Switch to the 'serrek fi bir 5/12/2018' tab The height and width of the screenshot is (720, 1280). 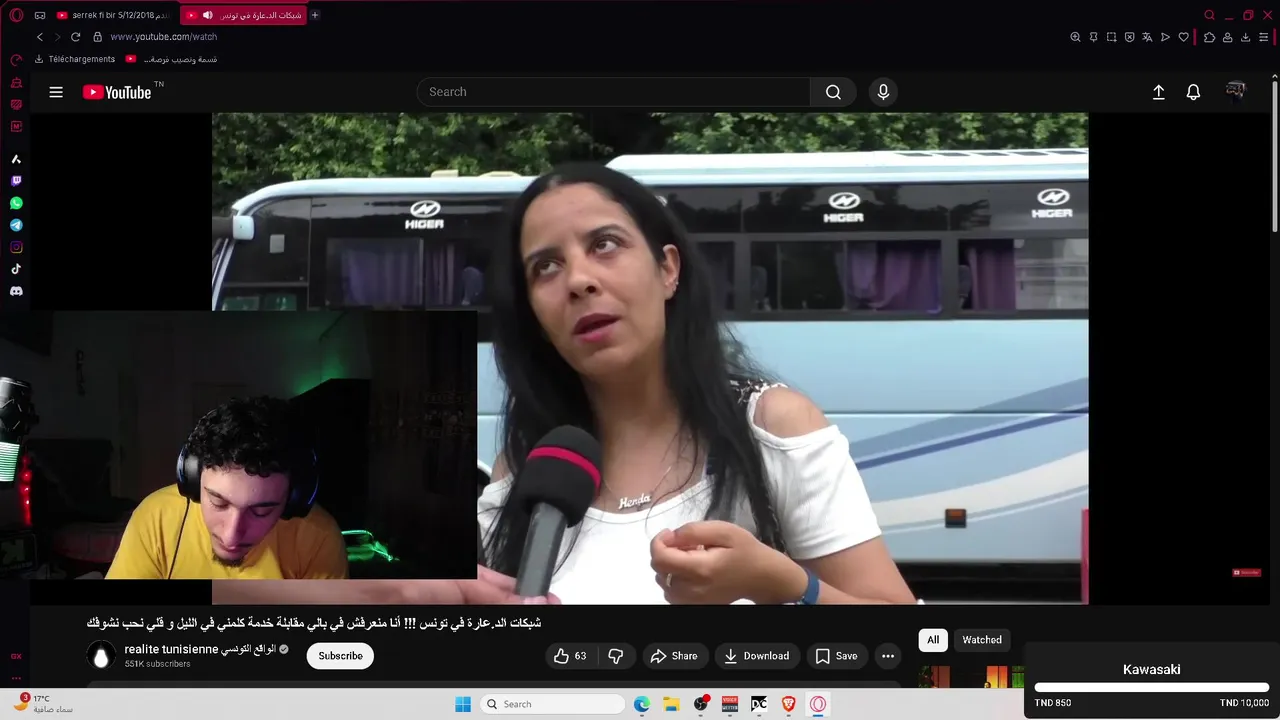[x=113, y=15]
